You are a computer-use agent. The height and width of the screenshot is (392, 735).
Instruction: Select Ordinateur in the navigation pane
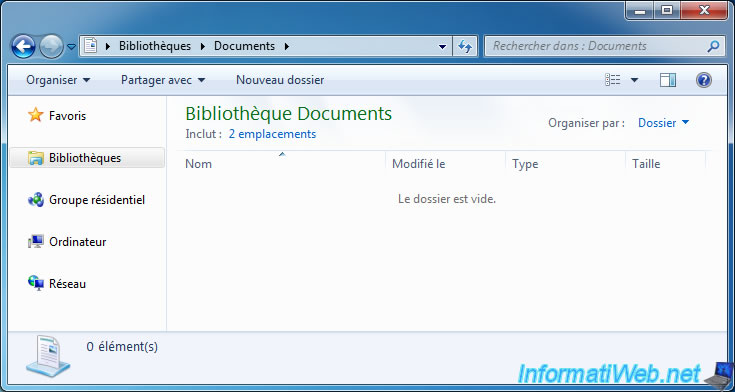click(x=77, y=242)
